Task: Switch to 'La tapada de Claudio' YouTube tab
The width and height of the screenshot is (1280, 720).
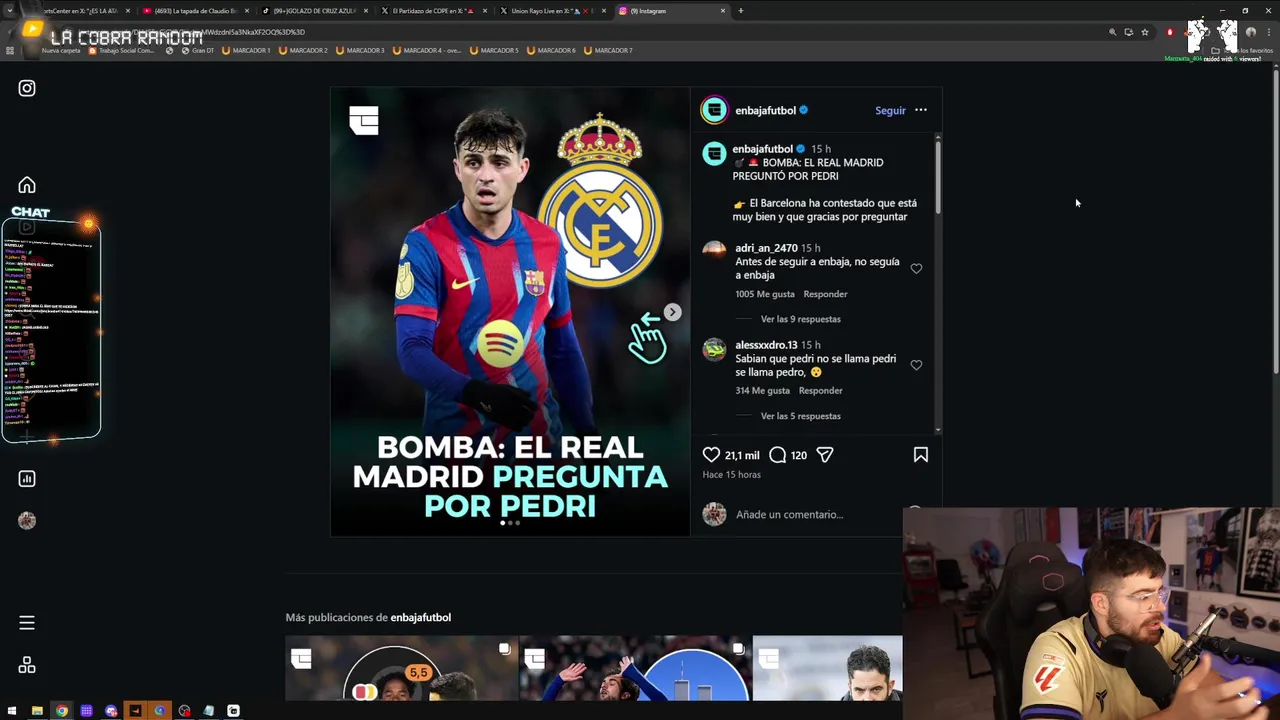Action: click(x=195, y=11)
